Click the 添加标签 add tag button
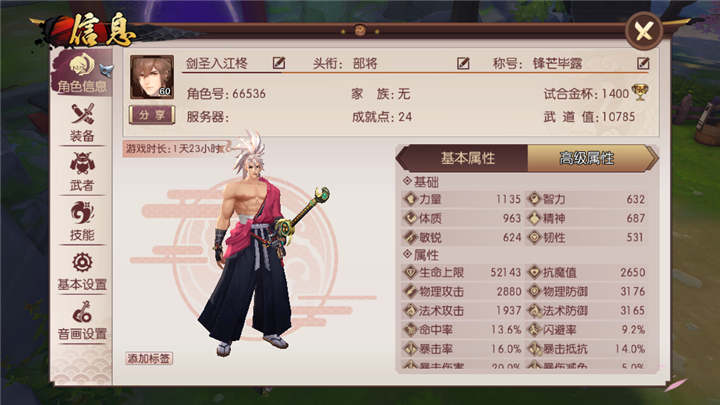This screenshot has width=720, height=405. point(149,358)
